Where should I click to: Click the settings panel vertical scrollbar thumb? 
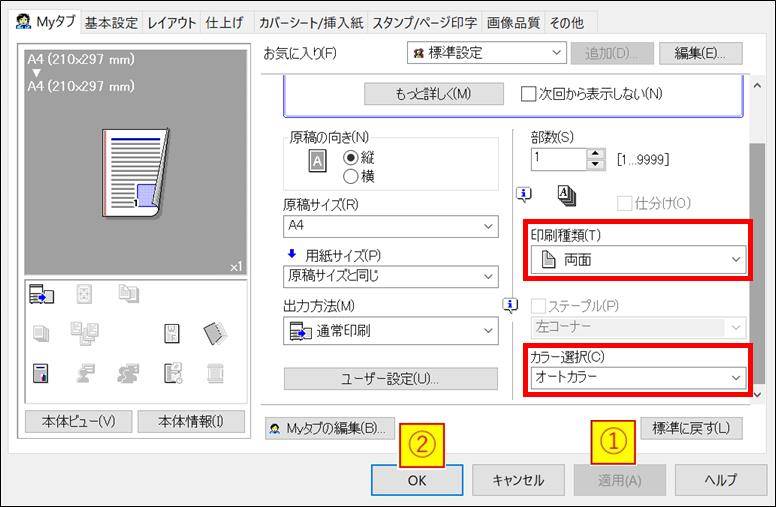757,264
